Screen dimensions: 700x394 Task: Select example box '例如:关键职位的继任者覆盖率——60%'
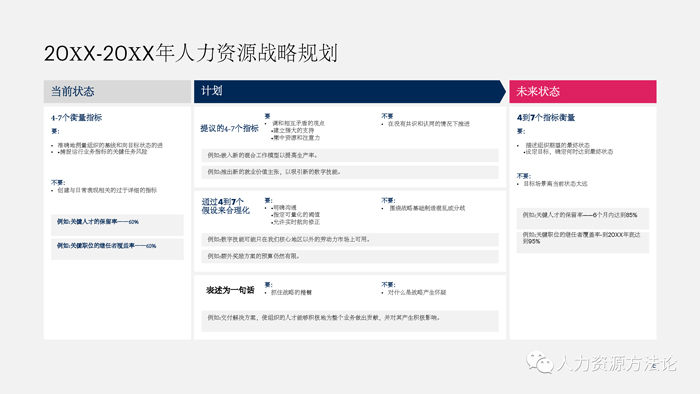117,249
